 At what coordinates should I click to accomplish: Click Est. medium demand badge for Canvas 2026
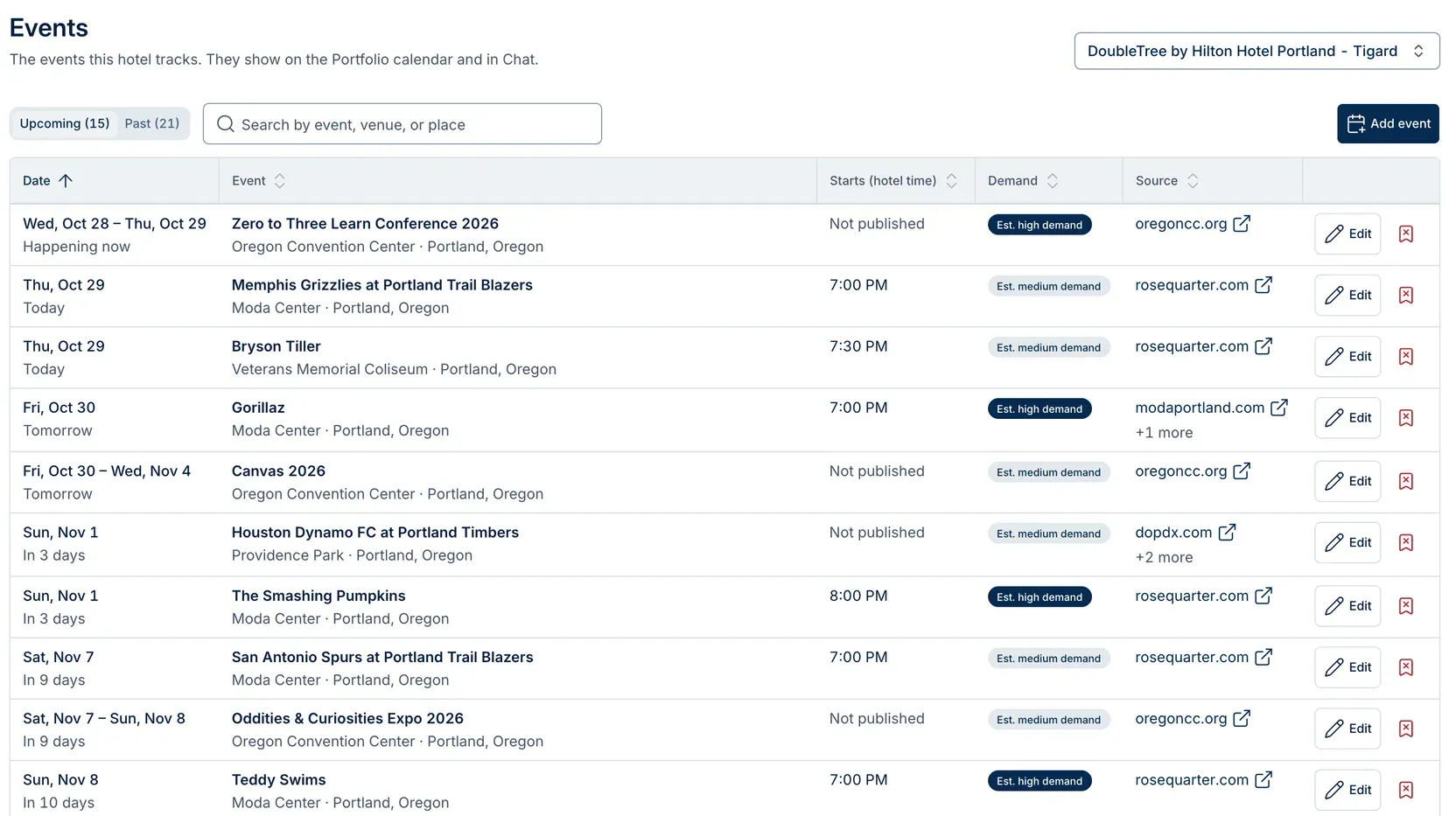click(1048, 472)
